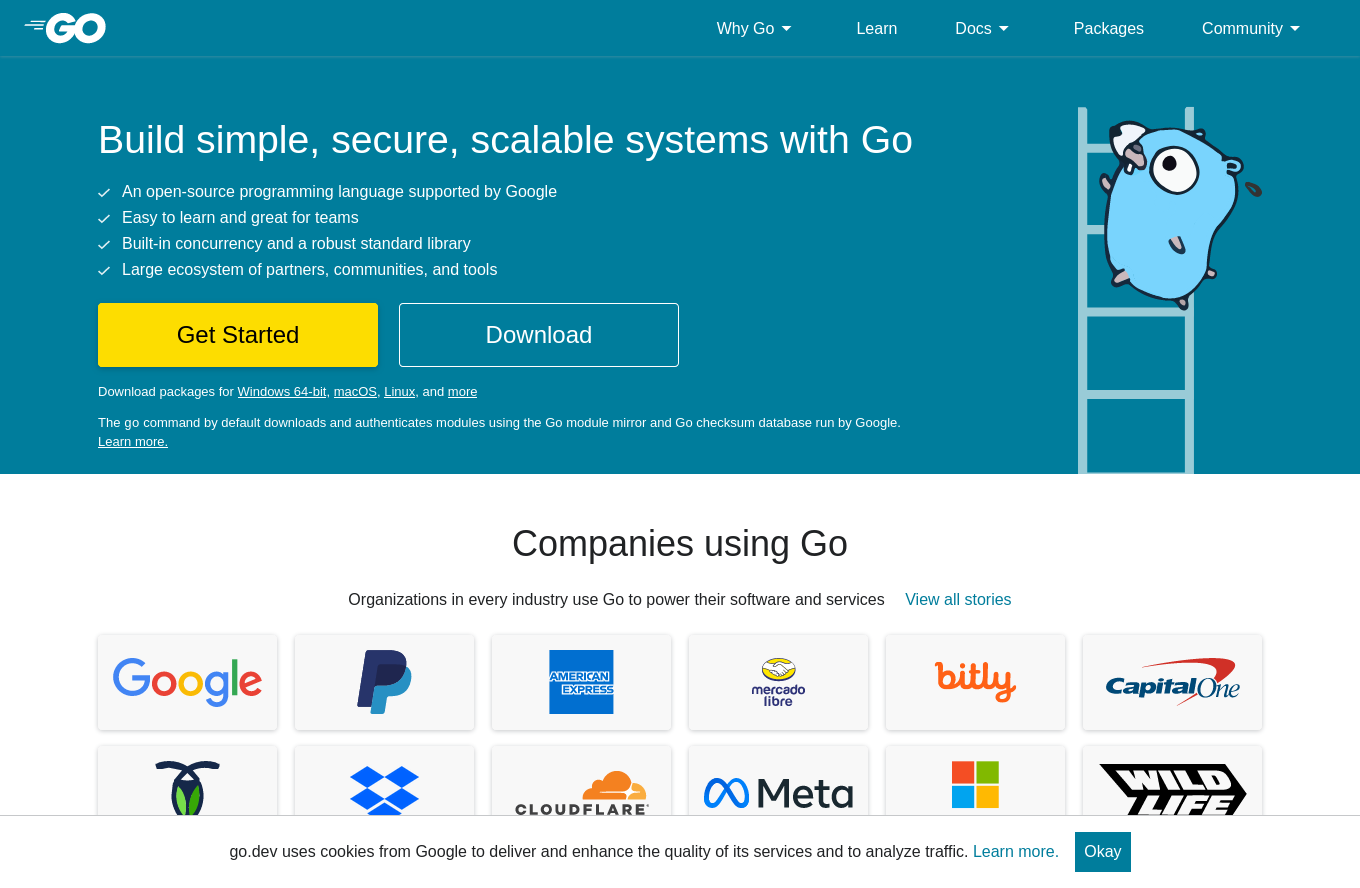Click 'An open-source programming language supported by Google'
The height and width of the screenshot is (888, 1360).
click(339, 192)
